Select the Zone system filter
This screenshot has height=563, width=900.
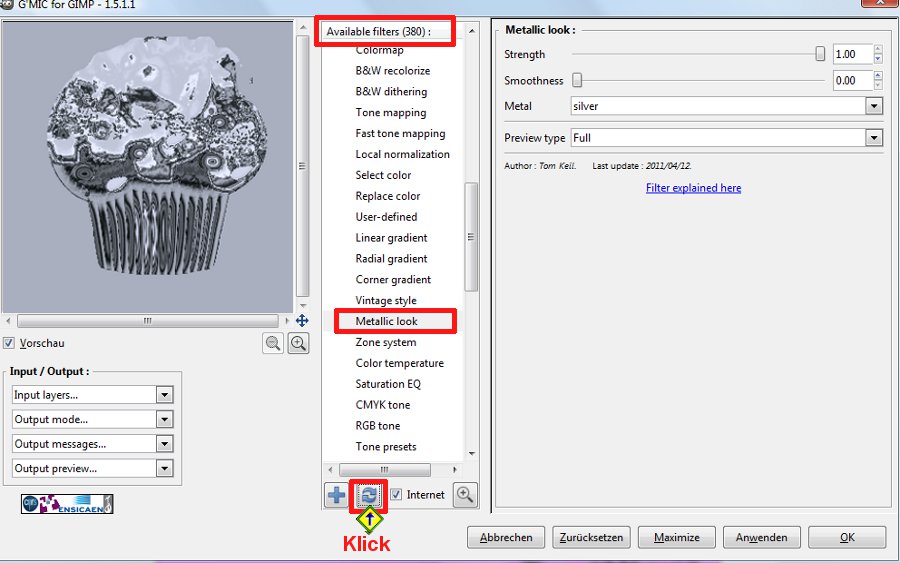(x=386, y=342)
